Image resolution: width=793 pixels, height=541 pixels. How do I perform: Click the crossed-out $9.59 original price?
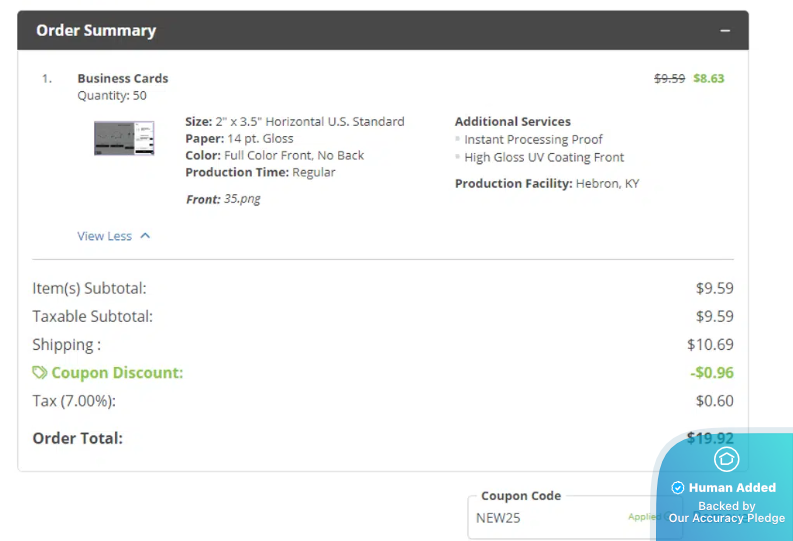click(x=669, y=78)
